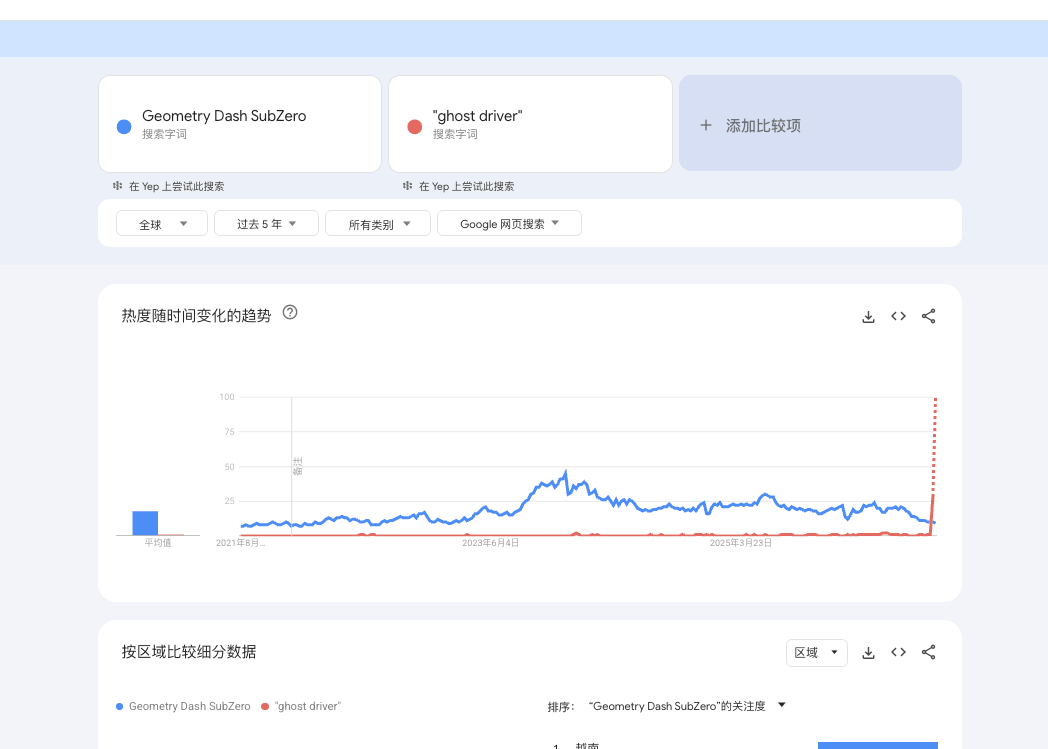Viewport: 1048px width, 749px height.
Task: Download the trend-over-time chart CSV
Action: tap(868, 317)
